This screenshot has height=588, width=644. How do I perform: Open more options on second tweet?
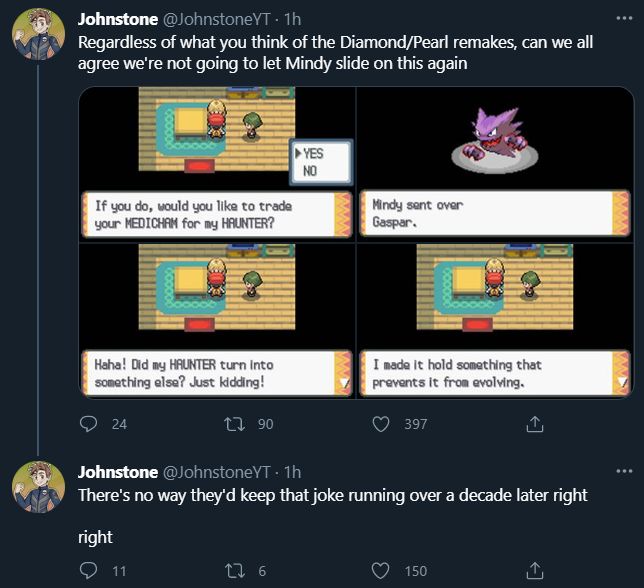pyautogui.click(x=625, y=471)
